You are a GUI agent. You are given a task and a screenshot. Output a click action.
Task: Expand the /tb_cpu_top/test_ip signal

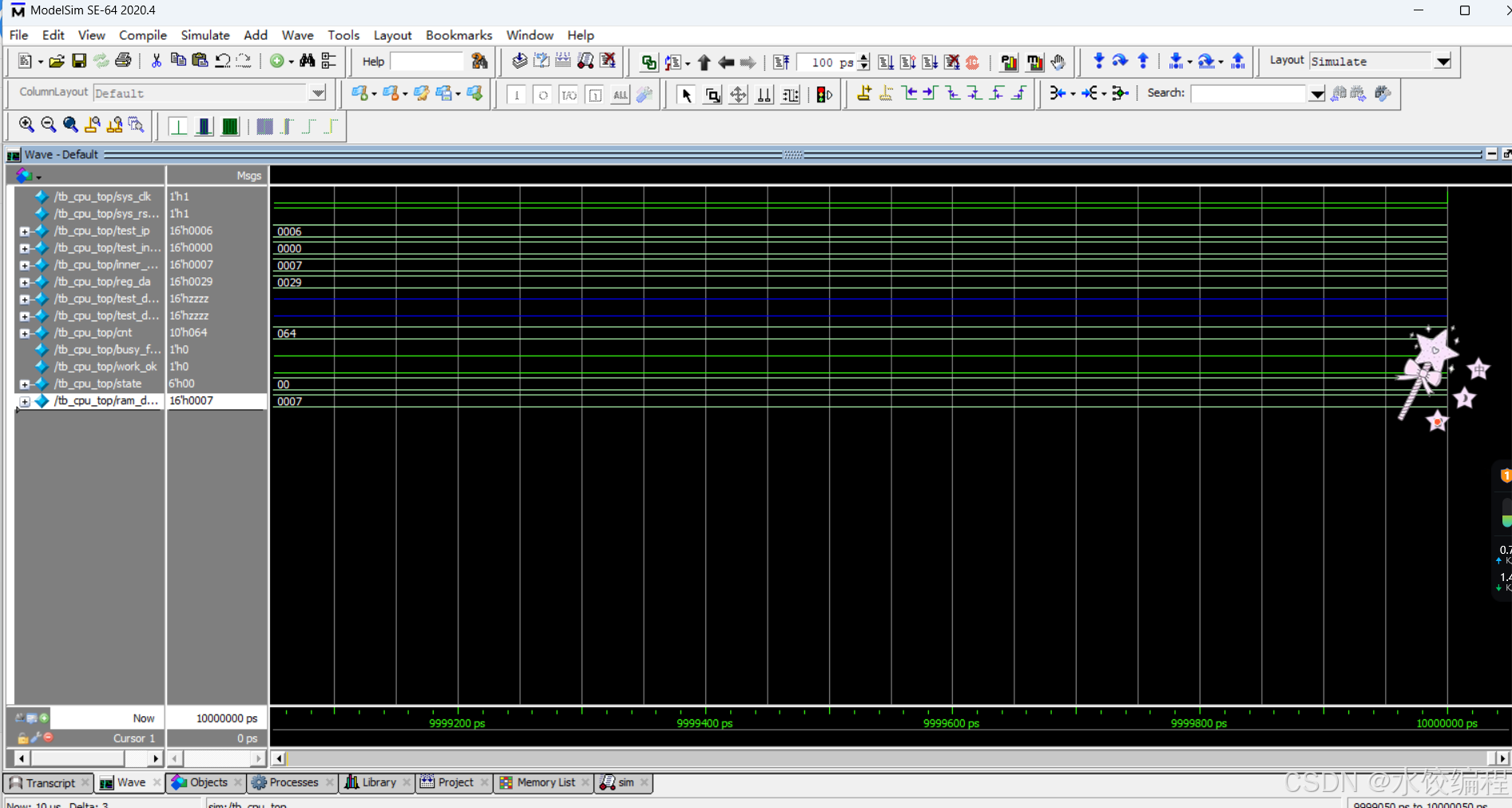tap(25, 231)
